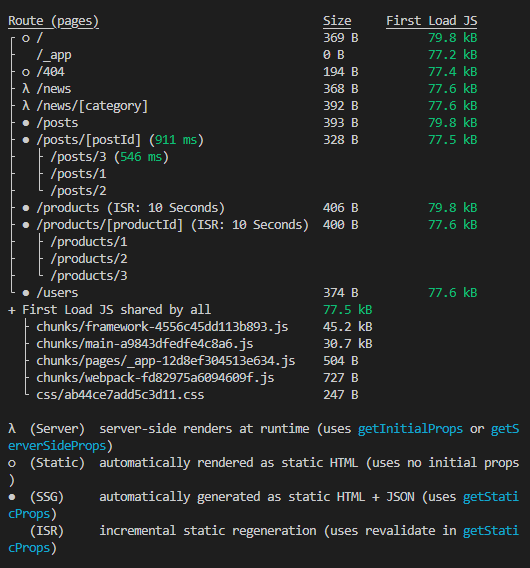
Task: Select the /posts/[postId] route entry
Action: pyautogui.click(x=88, y=140)
